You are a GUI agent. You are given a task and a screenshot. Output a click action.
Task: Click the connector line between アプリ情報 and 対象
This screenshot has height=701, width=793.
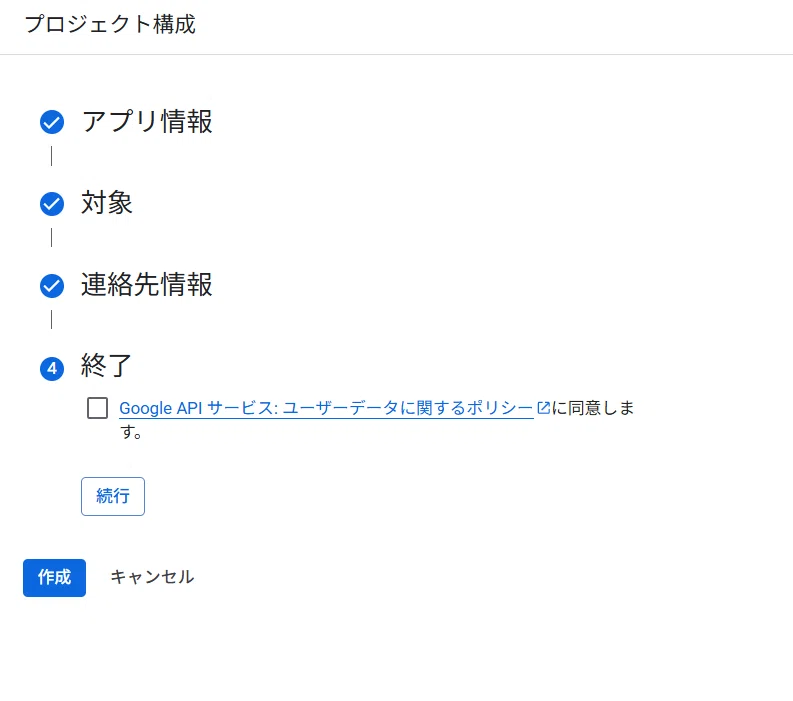coord(52,156)
